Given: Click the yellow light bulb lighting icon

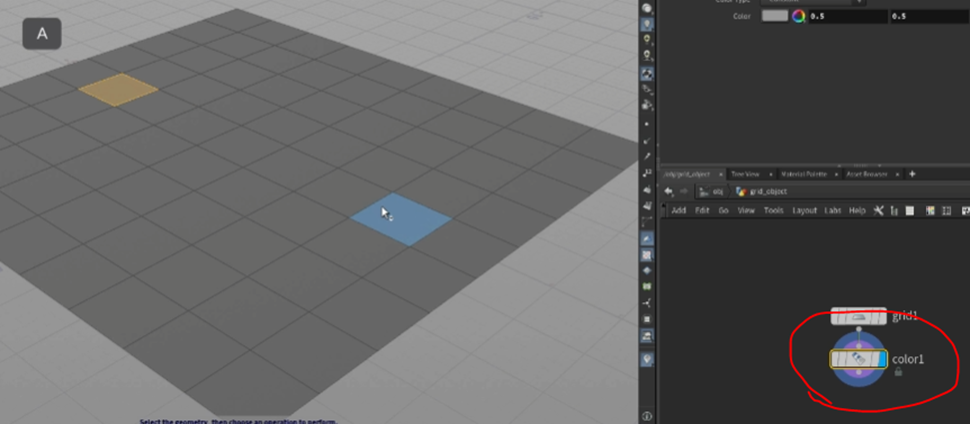Looking at the screenshot, I should 647,40.
